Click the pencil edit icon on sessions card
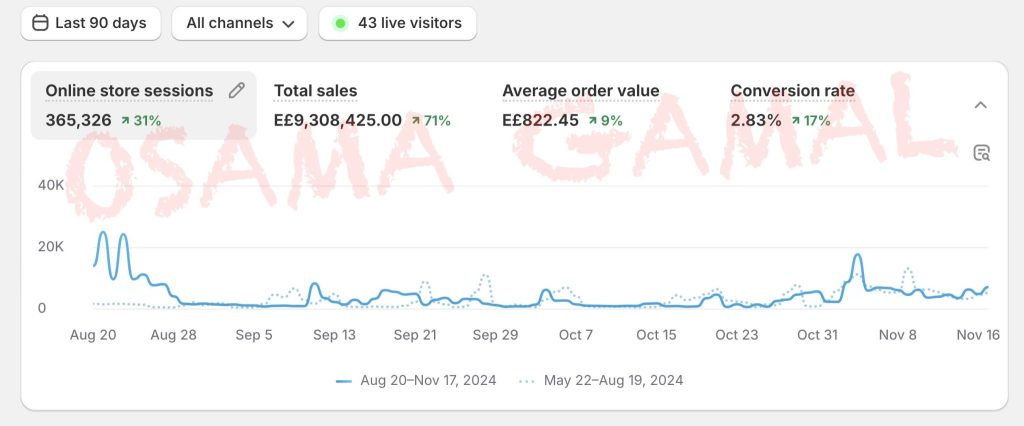The height and width of the screenshot is (426, 1024). pos(236,91)
